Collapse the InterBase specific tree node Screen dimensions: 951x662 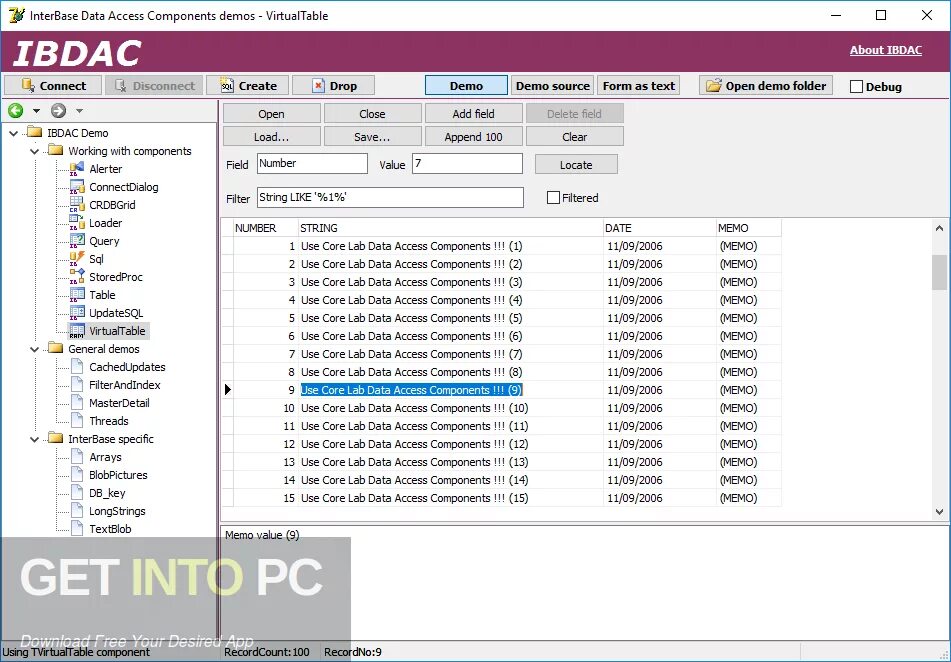35,439
